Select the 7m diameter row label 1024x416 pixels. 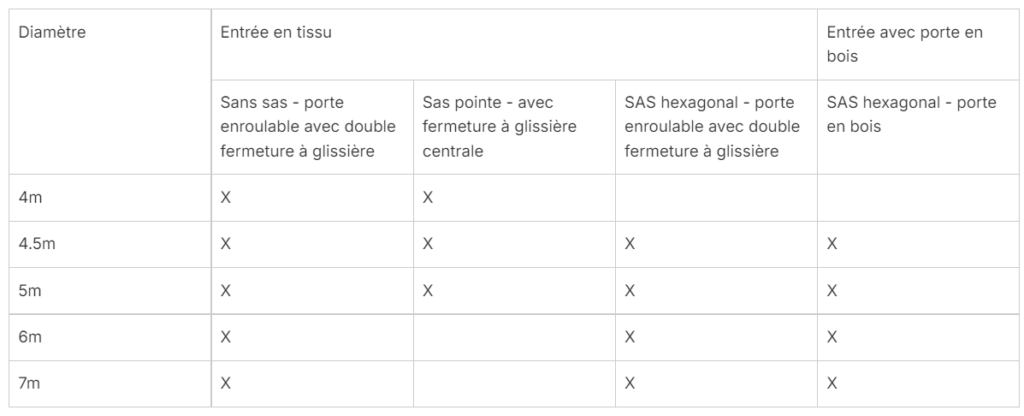pos(31,384)
